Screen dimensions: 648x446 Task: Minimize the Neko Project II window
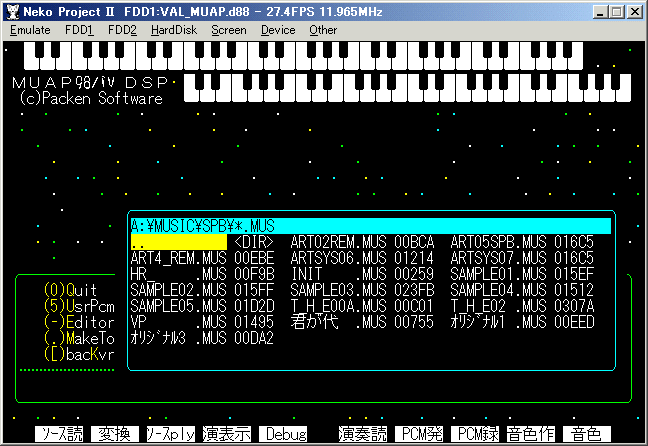pos(600,12)
